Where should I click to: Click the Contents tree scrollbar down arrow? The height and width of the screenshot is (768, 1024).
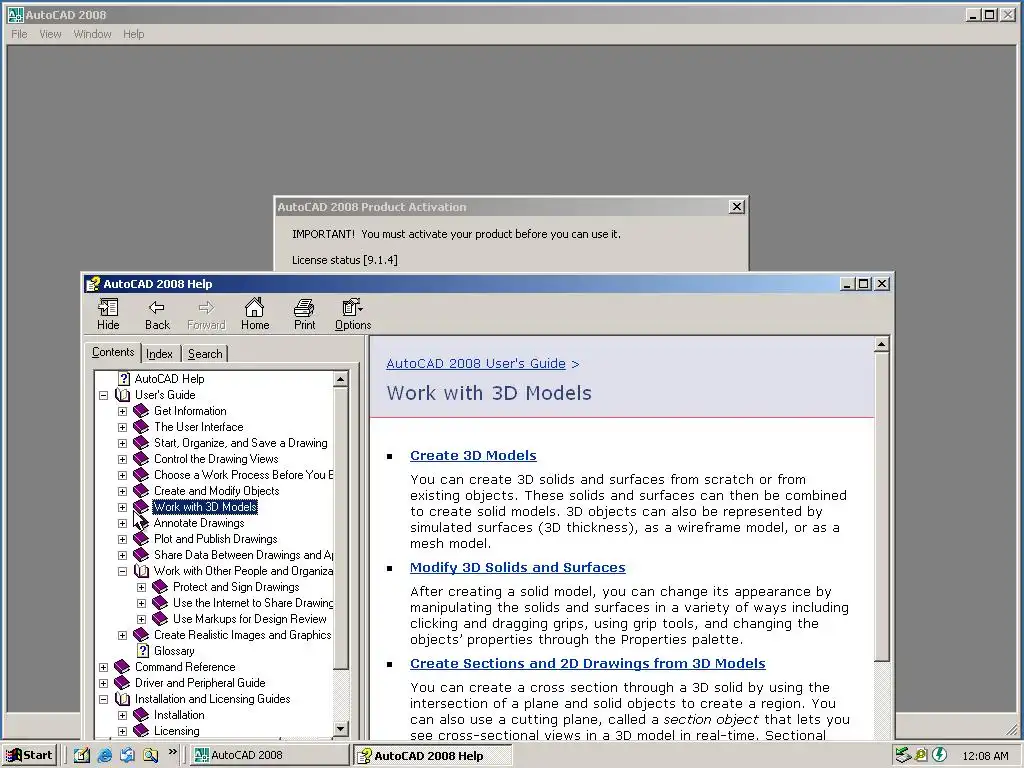click(x=340, y=728)
